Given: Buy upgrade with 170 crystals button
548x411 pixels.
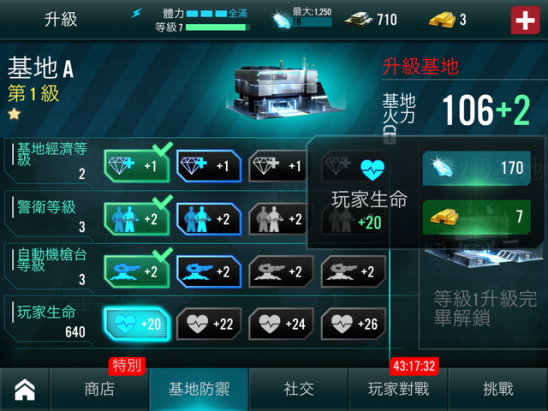Looking at the screenshot, I should (x=477, y=168).
